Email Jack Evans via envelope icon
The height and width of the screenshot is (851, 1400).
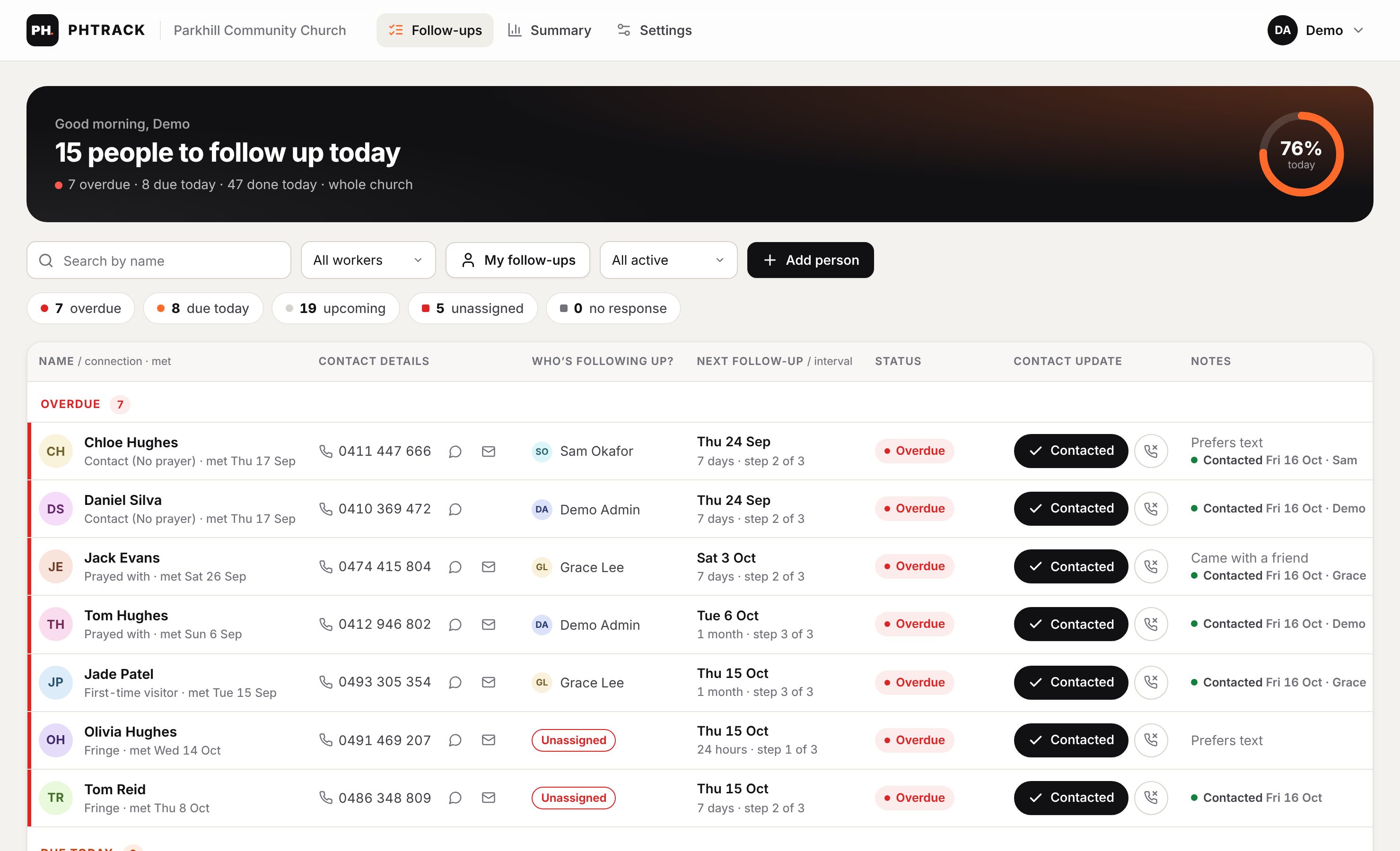pos(489,567)
